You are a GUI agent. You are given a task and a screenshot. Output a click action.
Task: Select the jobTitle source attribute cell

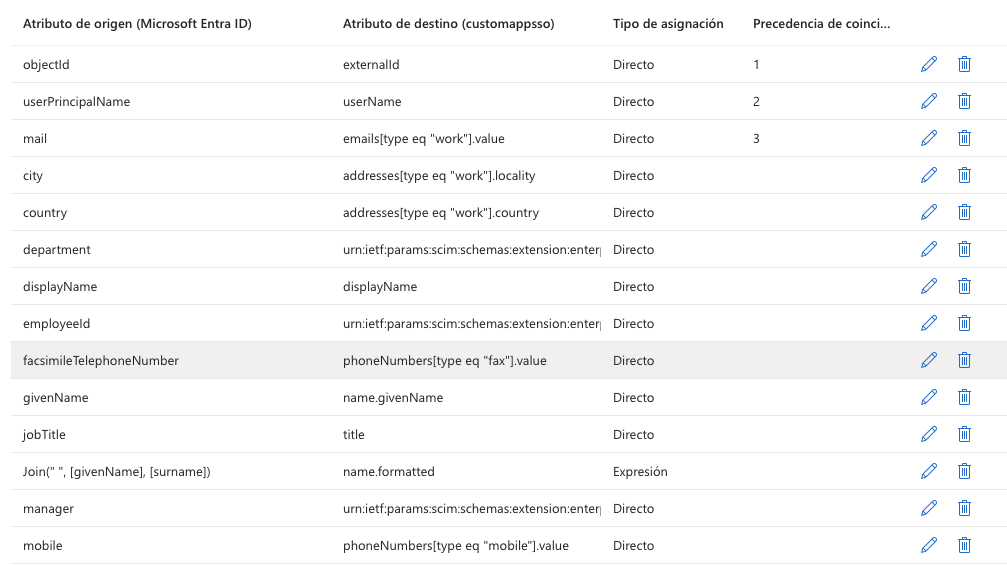pyautogui.click(x=44, y=435)
